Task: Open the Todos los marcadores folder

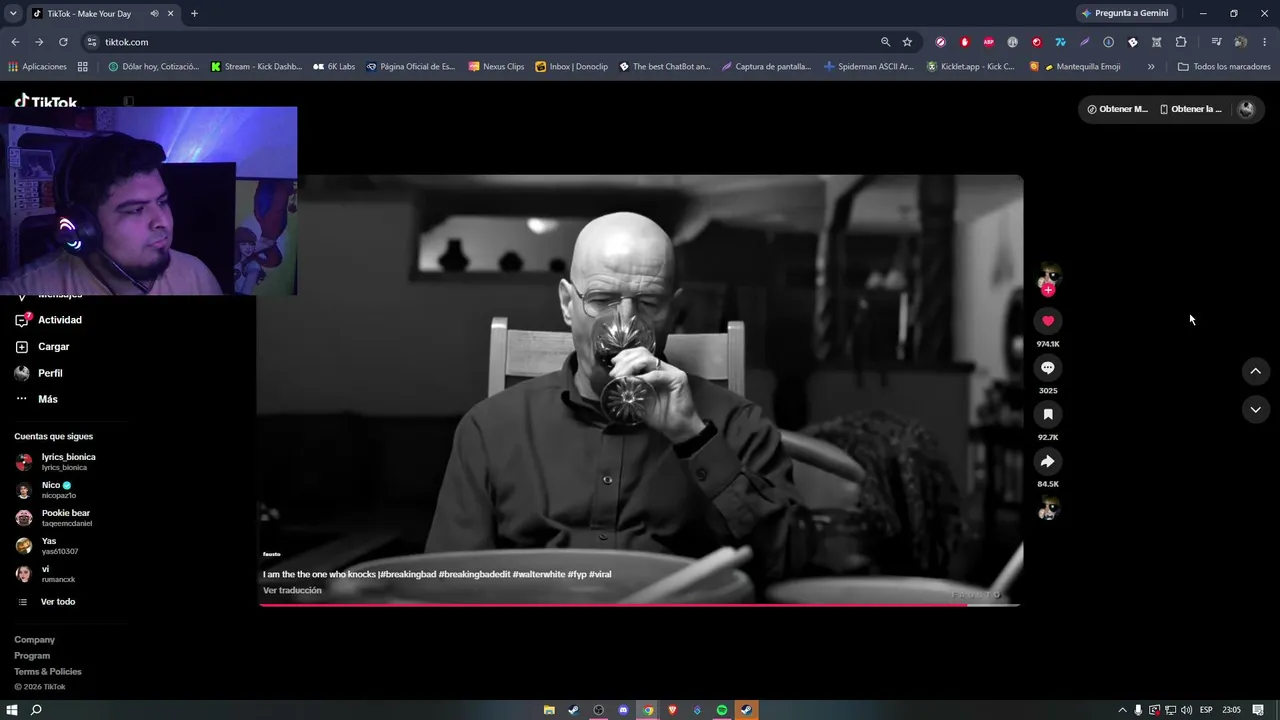Action: [1224, 67]
